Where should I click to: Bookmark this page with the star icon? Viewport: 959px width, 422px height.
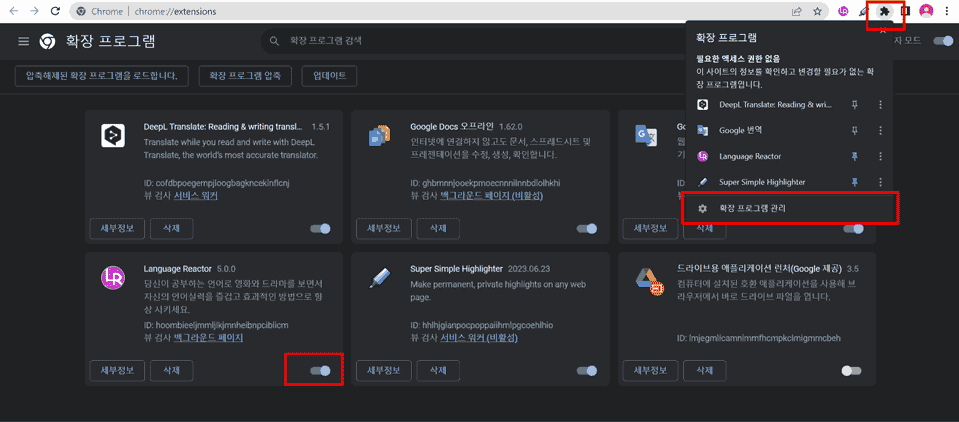tap(817, 11)
